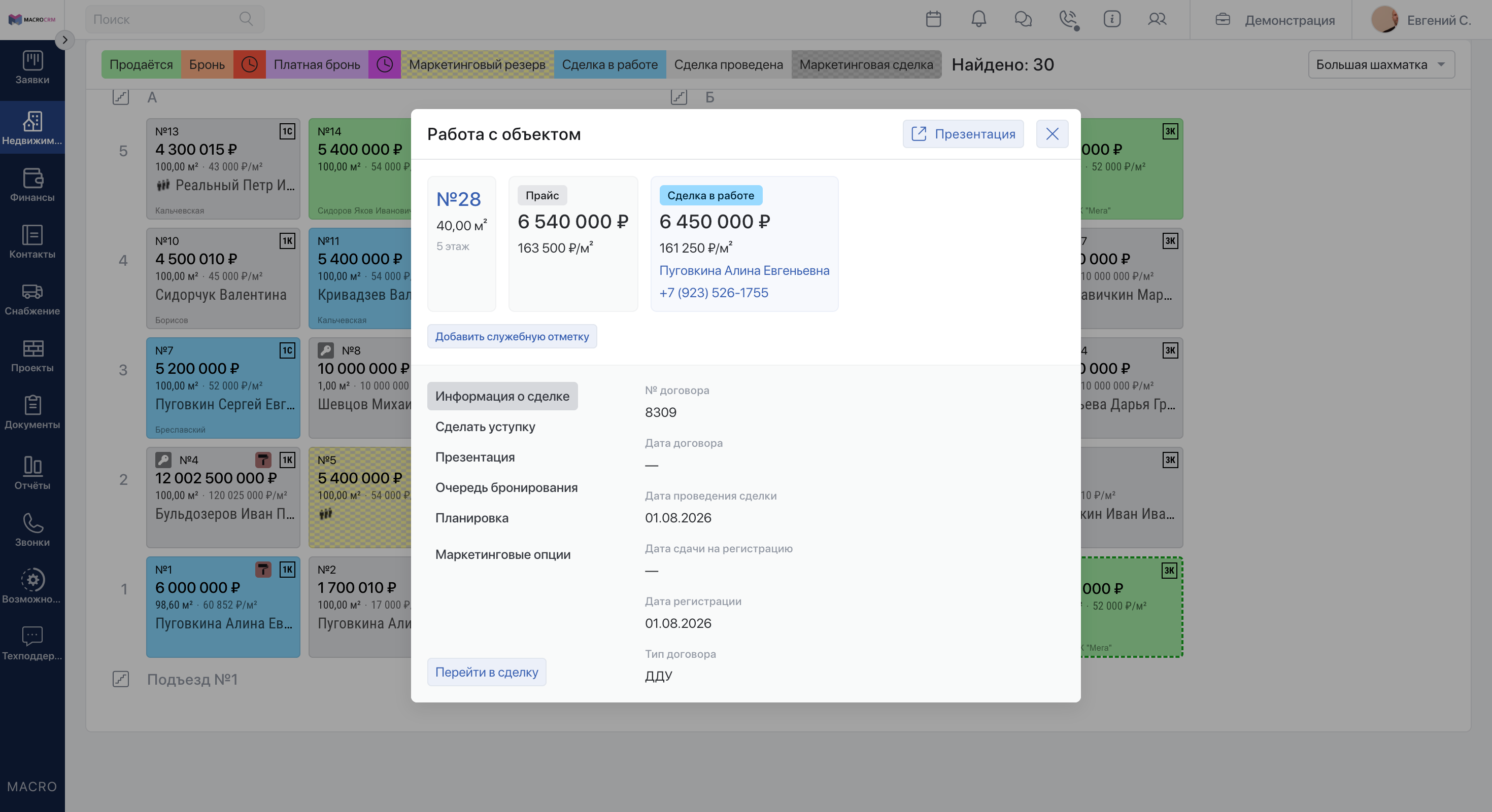Close the Работа с объектом dialog
The height and width of the screenshot is (812, 1492).
pos(1053,134)
